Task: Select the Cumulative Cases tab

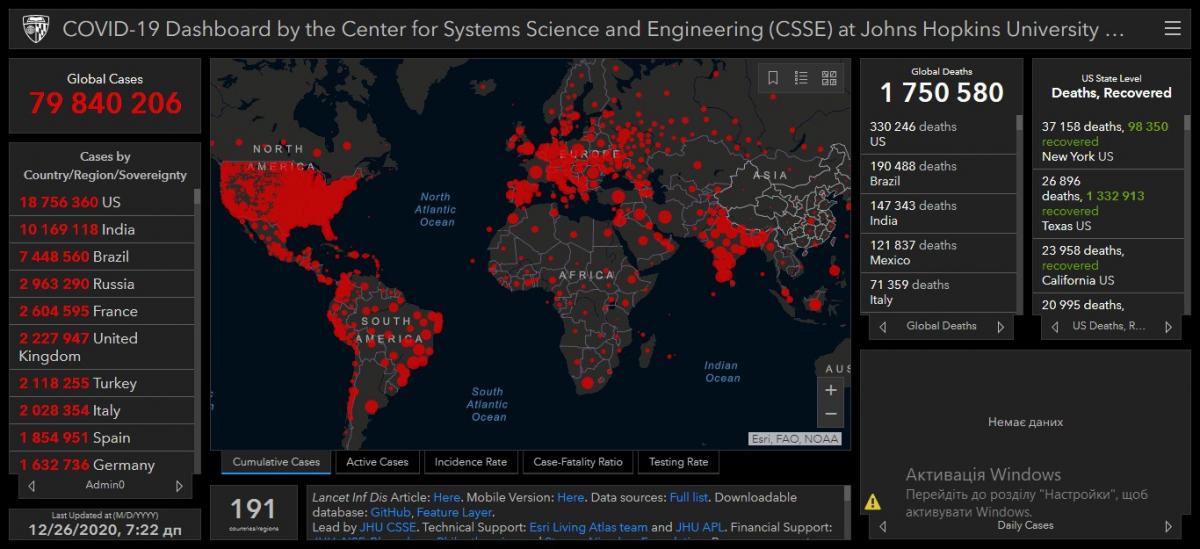Action: [x=276, y=462]
